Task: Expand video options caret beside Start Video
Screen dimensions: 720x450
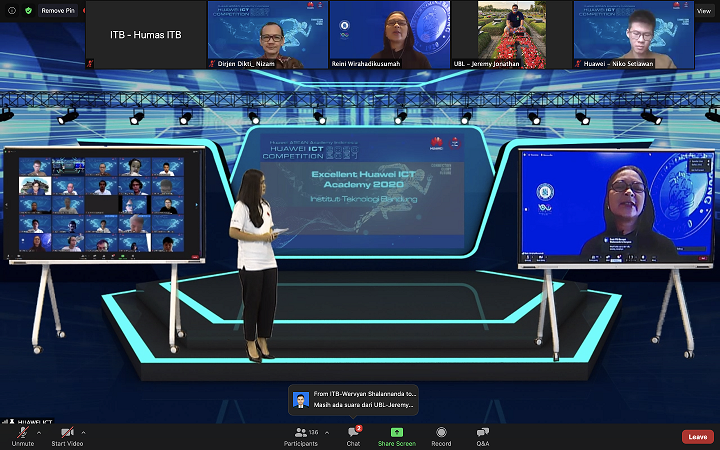Action: tap(83, 433)
